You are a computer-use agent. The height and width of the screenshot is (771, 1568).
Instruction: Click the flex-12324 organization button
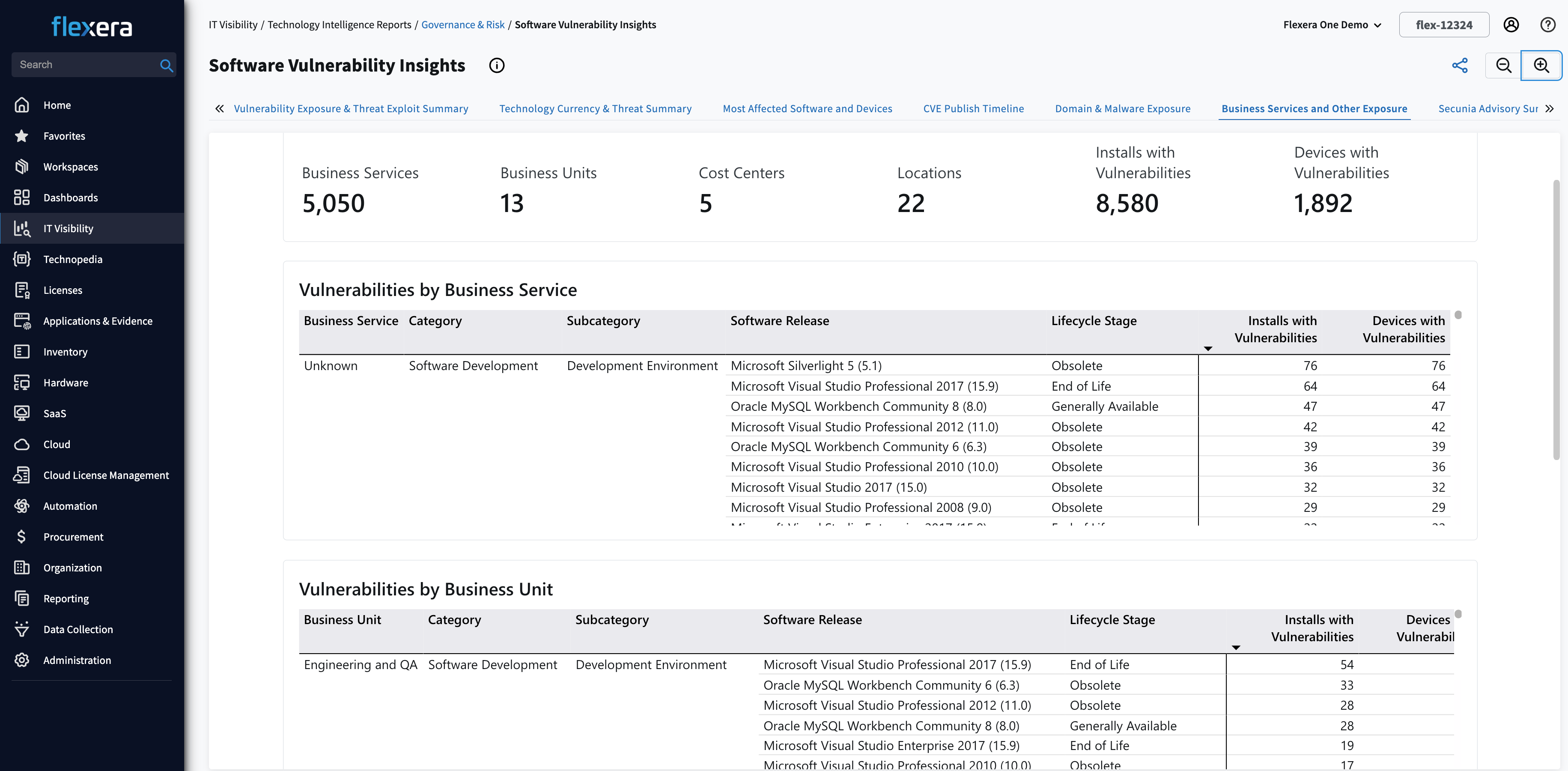tap(1443, 24)
